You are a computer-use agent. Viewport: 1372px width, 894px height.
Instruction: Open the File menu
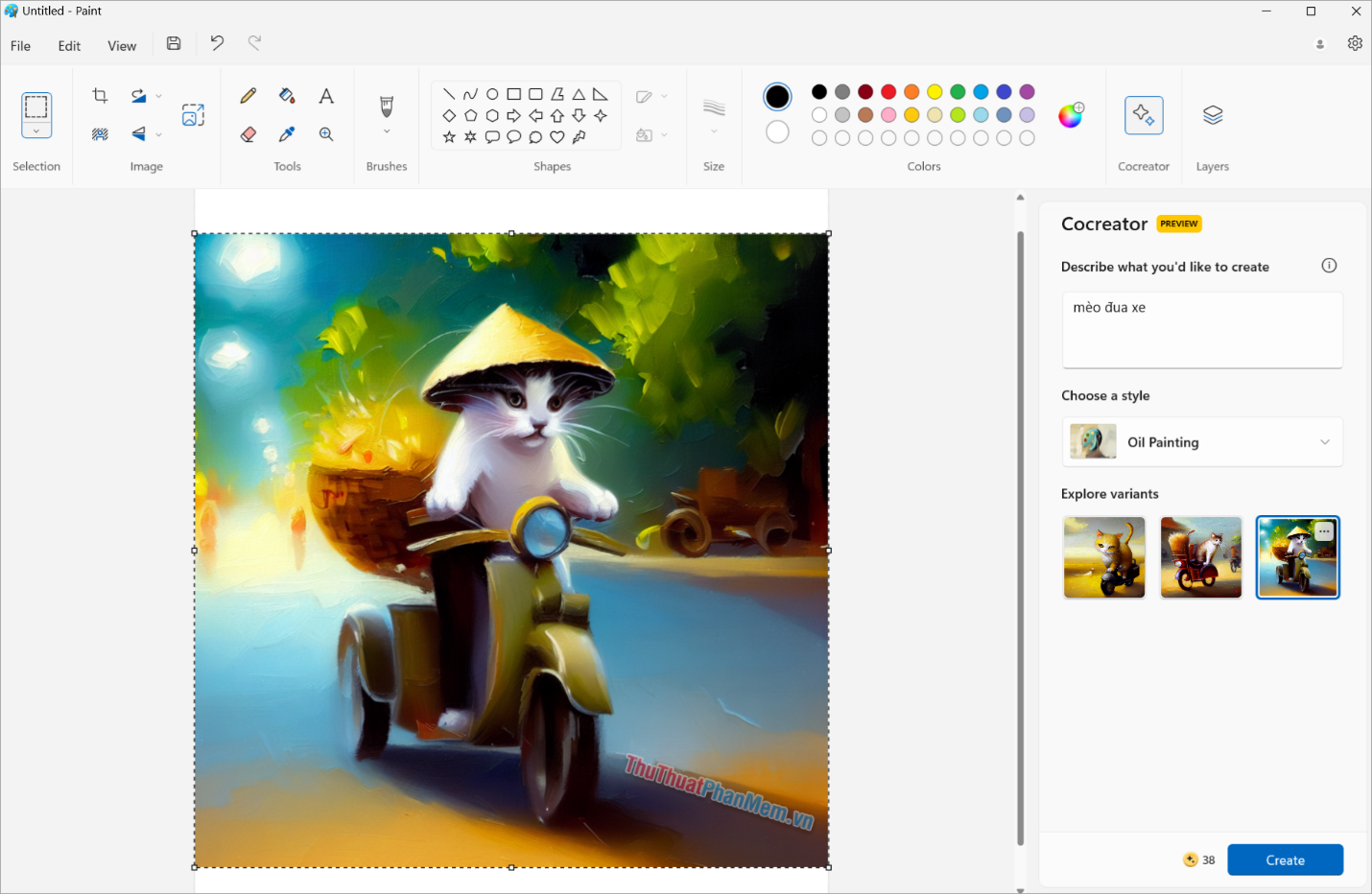click(x=19, y=45)
